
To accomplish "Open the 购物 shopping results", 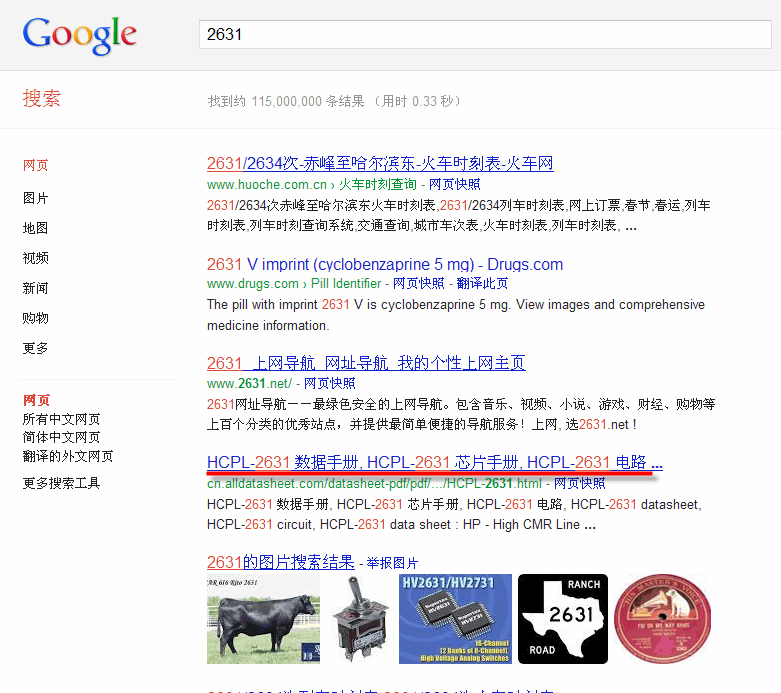I will 36,318.
